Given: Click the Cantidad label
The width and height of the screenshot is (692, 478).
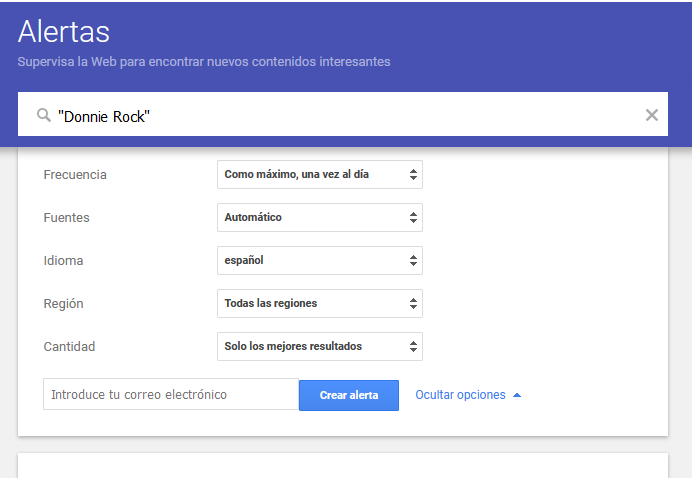Looking at the screenshot, I should (x=68, y=347).
